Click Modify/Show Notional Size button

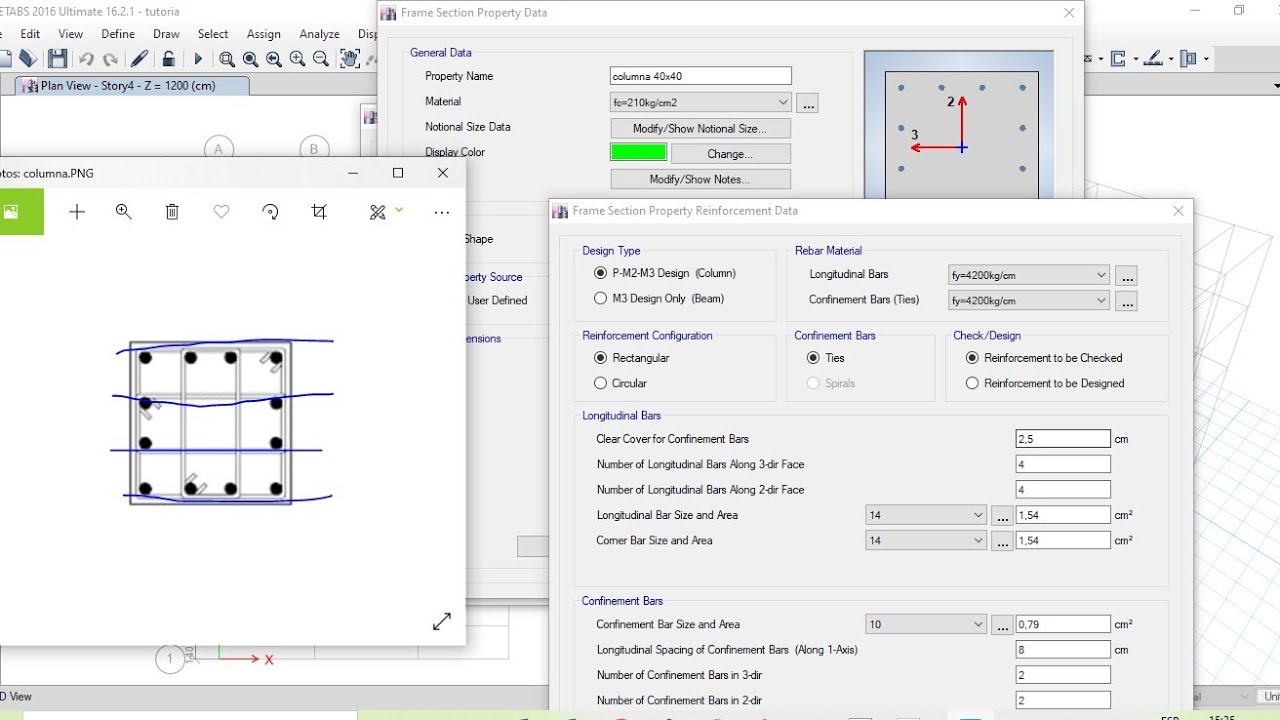coord(700,128)
